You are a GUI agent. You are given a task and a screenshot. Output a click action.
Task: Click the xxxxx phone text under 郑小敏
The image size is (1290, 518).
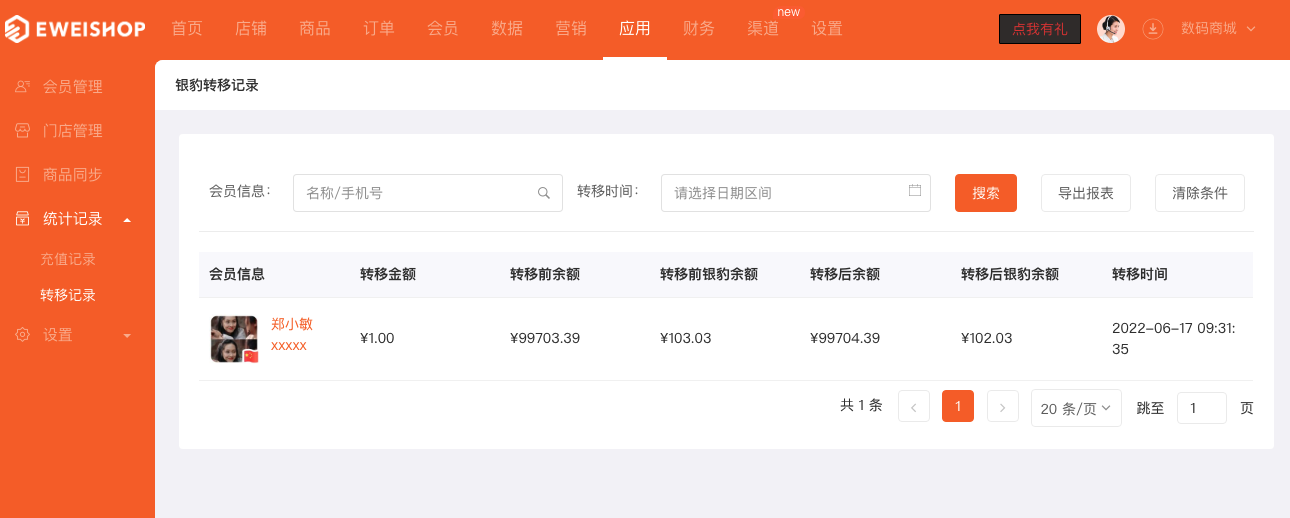(x=289, y=345)
